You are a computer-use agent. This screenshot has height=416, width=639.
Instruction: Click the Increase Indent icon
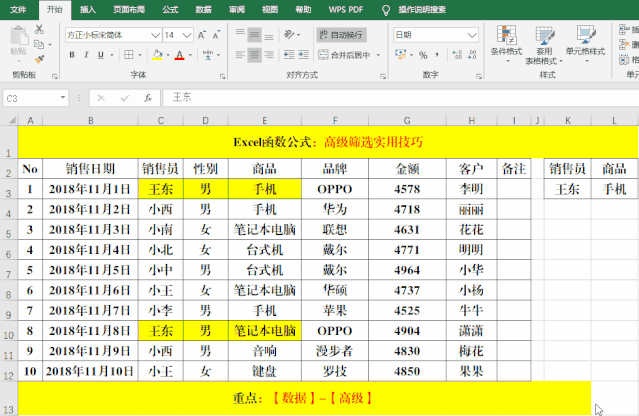pos(304,56)
